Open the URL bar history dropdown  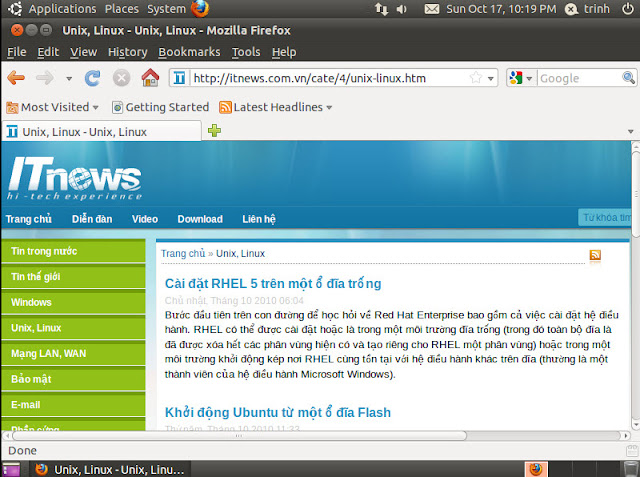[491, 78]
